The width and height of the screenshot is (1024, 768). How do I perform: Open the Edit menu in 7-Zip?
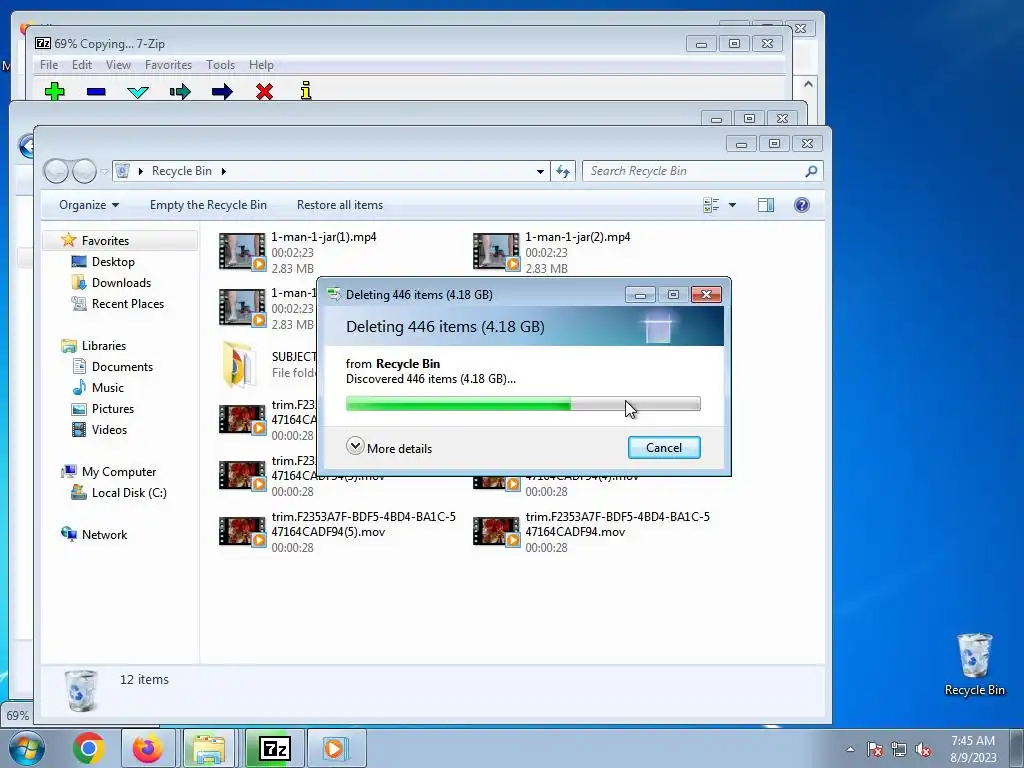[x=82, y=65]
